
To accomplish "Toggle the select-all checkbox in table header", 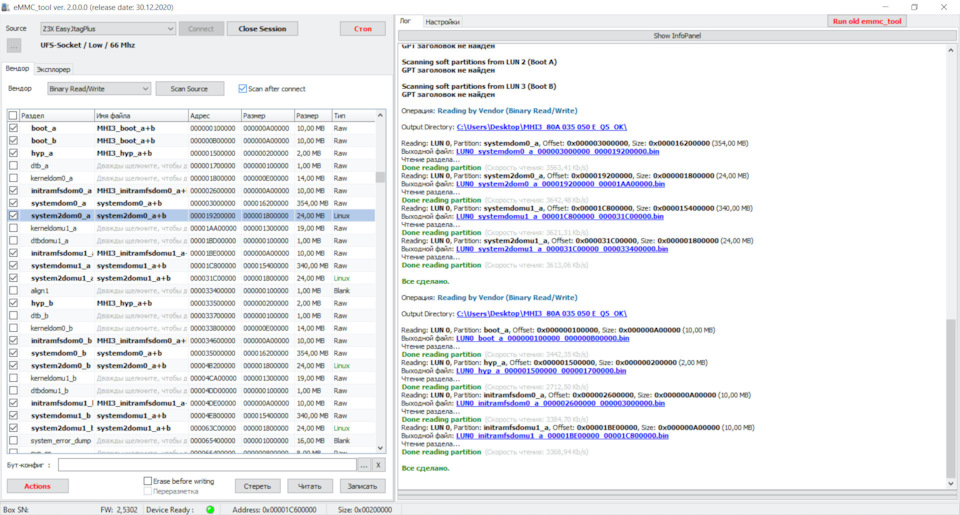I will [x=13, y=116].
